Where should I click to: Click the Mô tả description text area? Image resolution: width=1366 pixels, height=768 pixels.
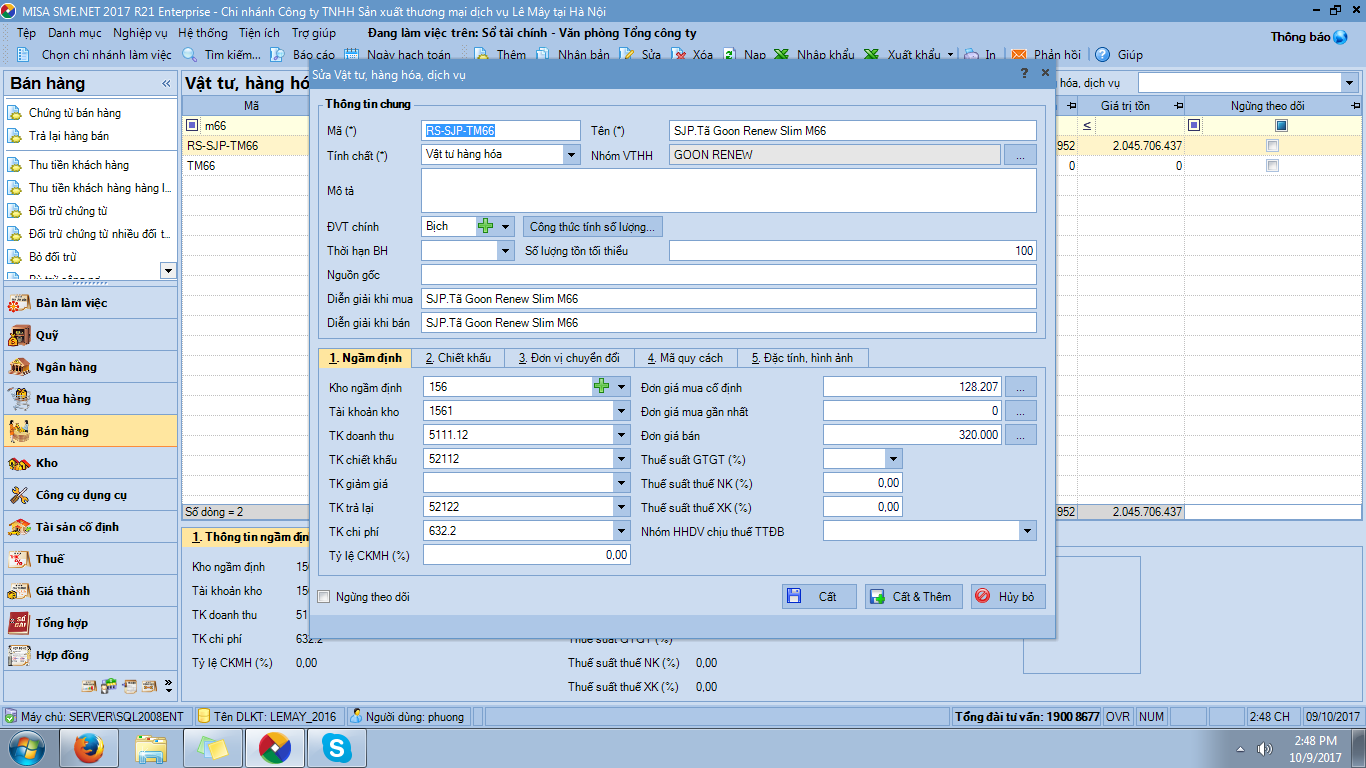pyautogui.click(x=729, y=190)
